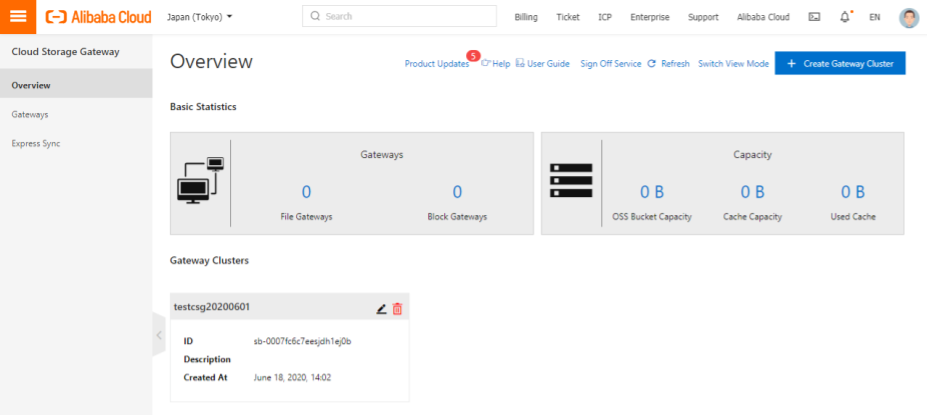Open the Alibaba Cloud top menu item

click(763, 17)
